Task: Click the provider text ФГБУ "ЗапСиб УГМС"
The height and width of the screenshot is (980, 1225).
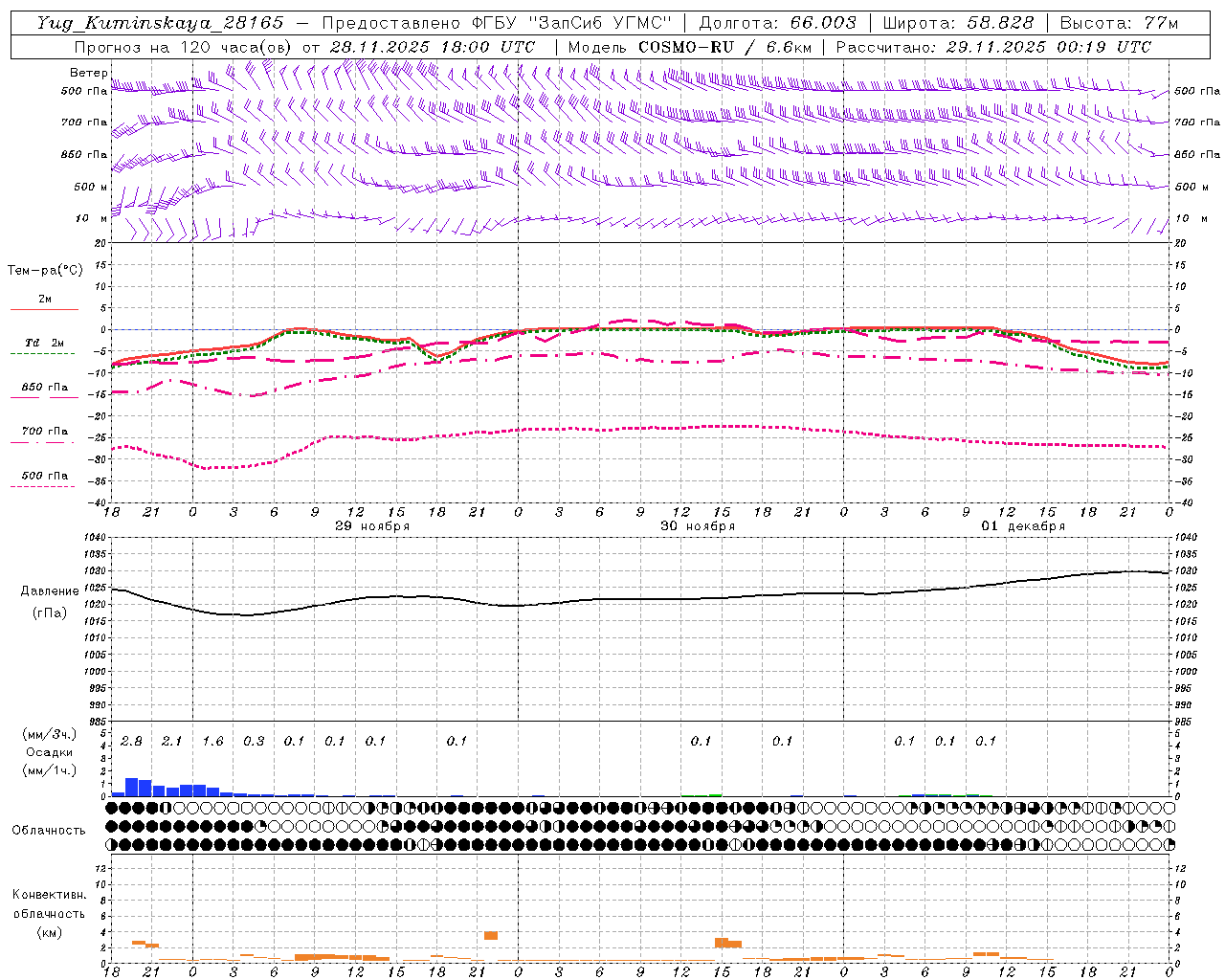Action: click(573, 23)
